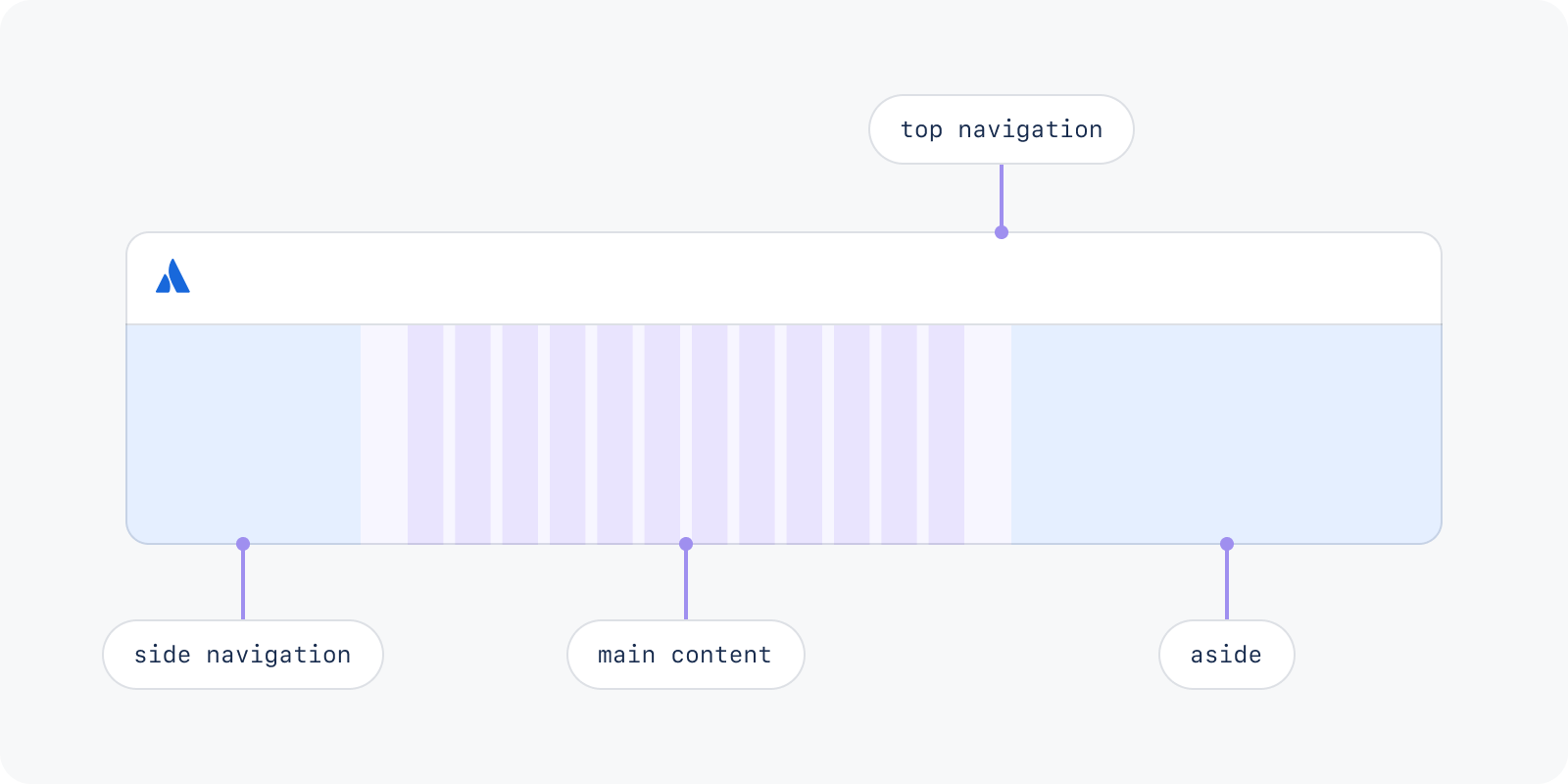Click the pale left margin of main content

(384, 434)
